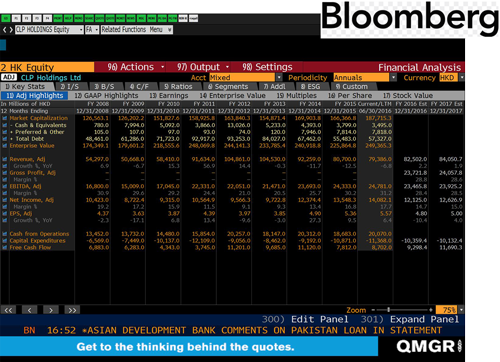The height and width of the screenshot is (362, 500).
Task: Select the Key Stats tab
Action: pyautogui.click(x=25, y=87)
